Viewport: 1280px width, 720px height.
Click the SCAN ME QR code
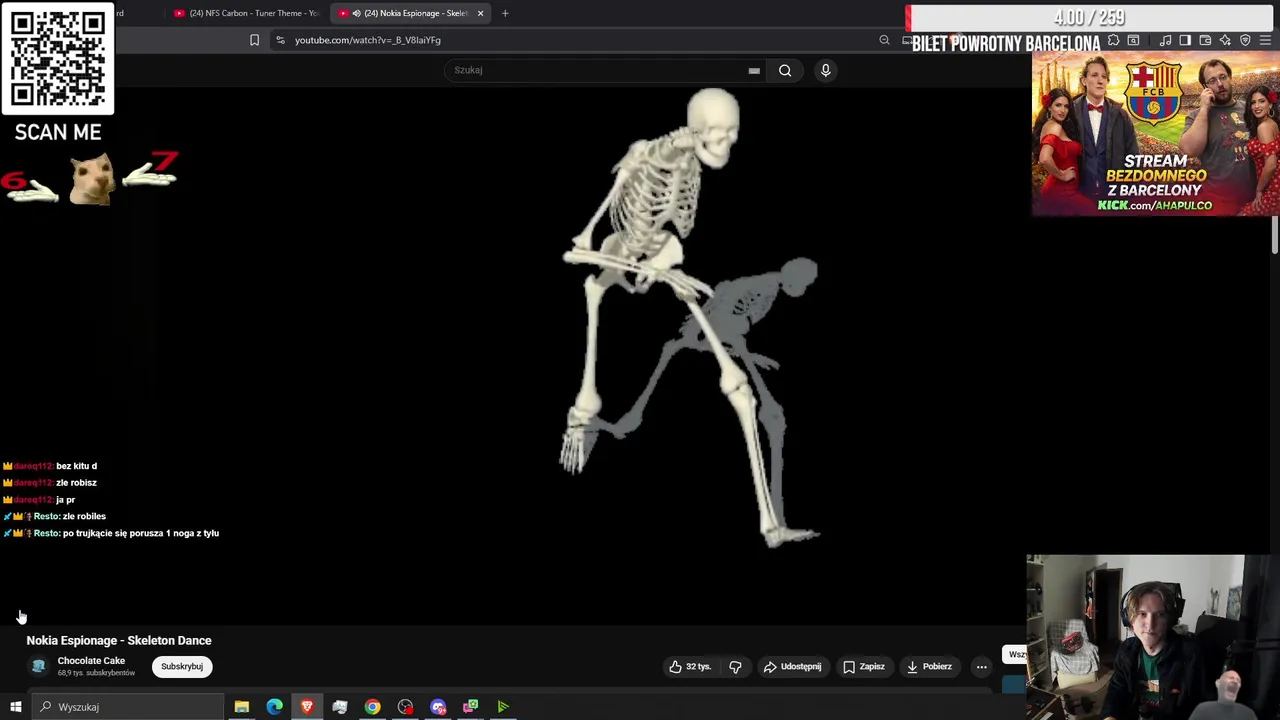coord(58,58)
